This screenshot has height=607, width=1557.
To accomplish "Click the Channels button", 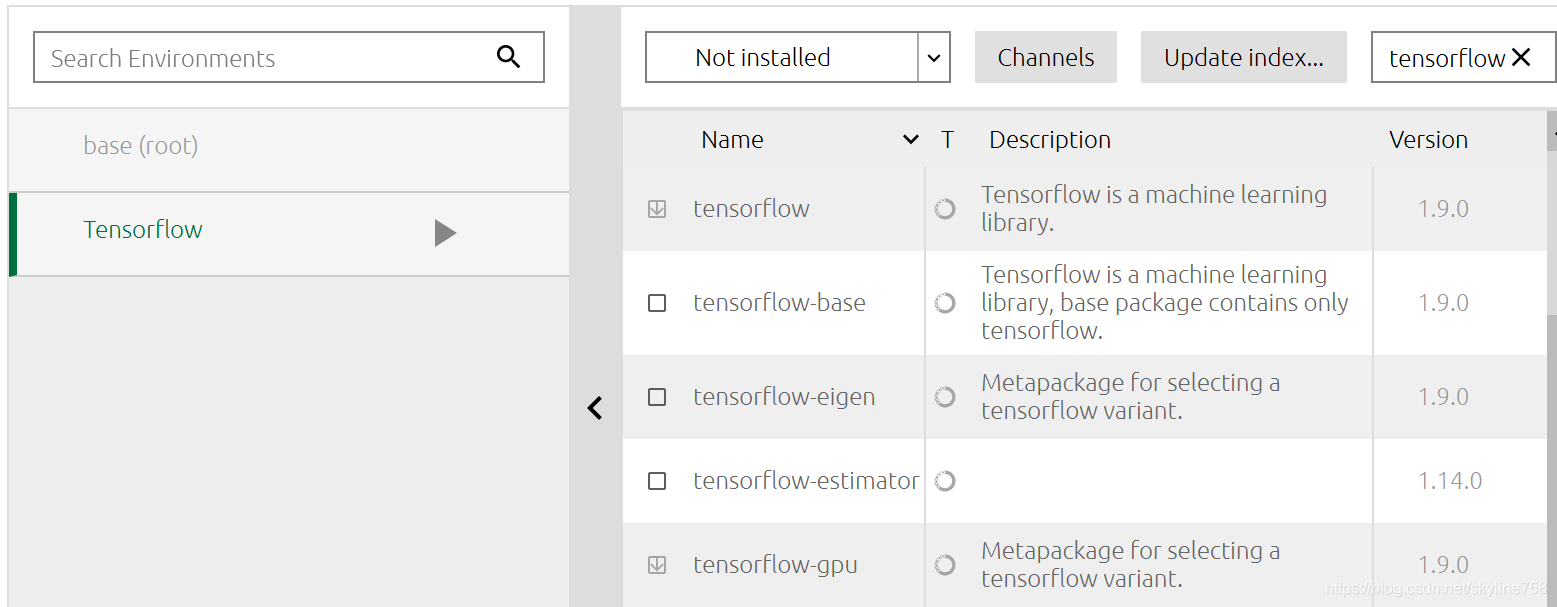I will [1045, 58].
